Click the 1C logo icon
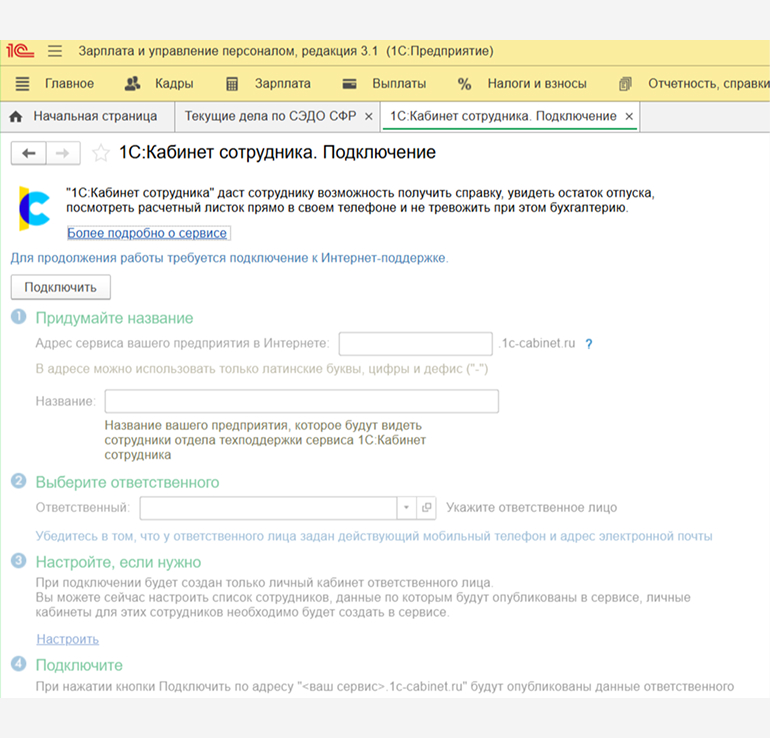Viewport: 770px width, 738px height. coord(20,51)
